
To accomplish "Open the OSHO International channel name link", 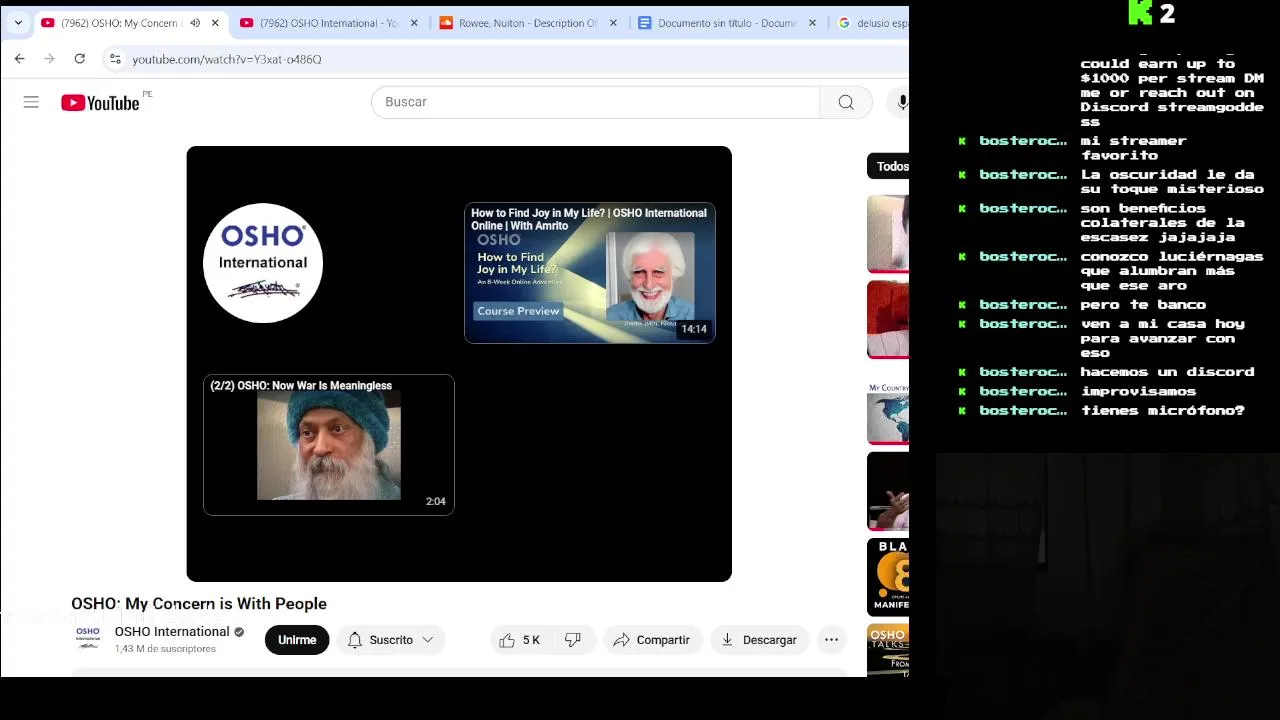I will 172,632.
